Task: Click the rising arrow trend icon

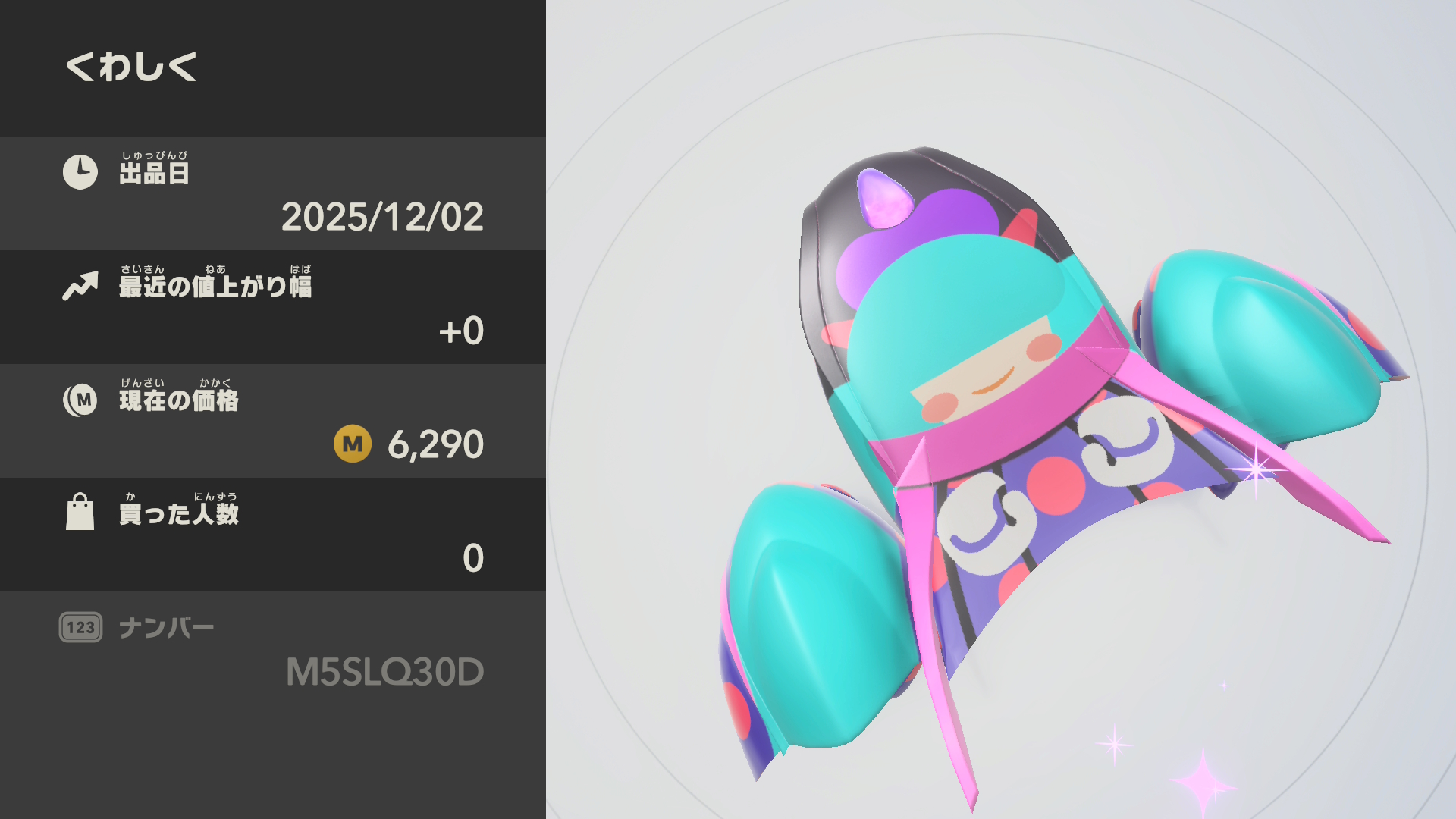Action: click(x=80, y=286)
